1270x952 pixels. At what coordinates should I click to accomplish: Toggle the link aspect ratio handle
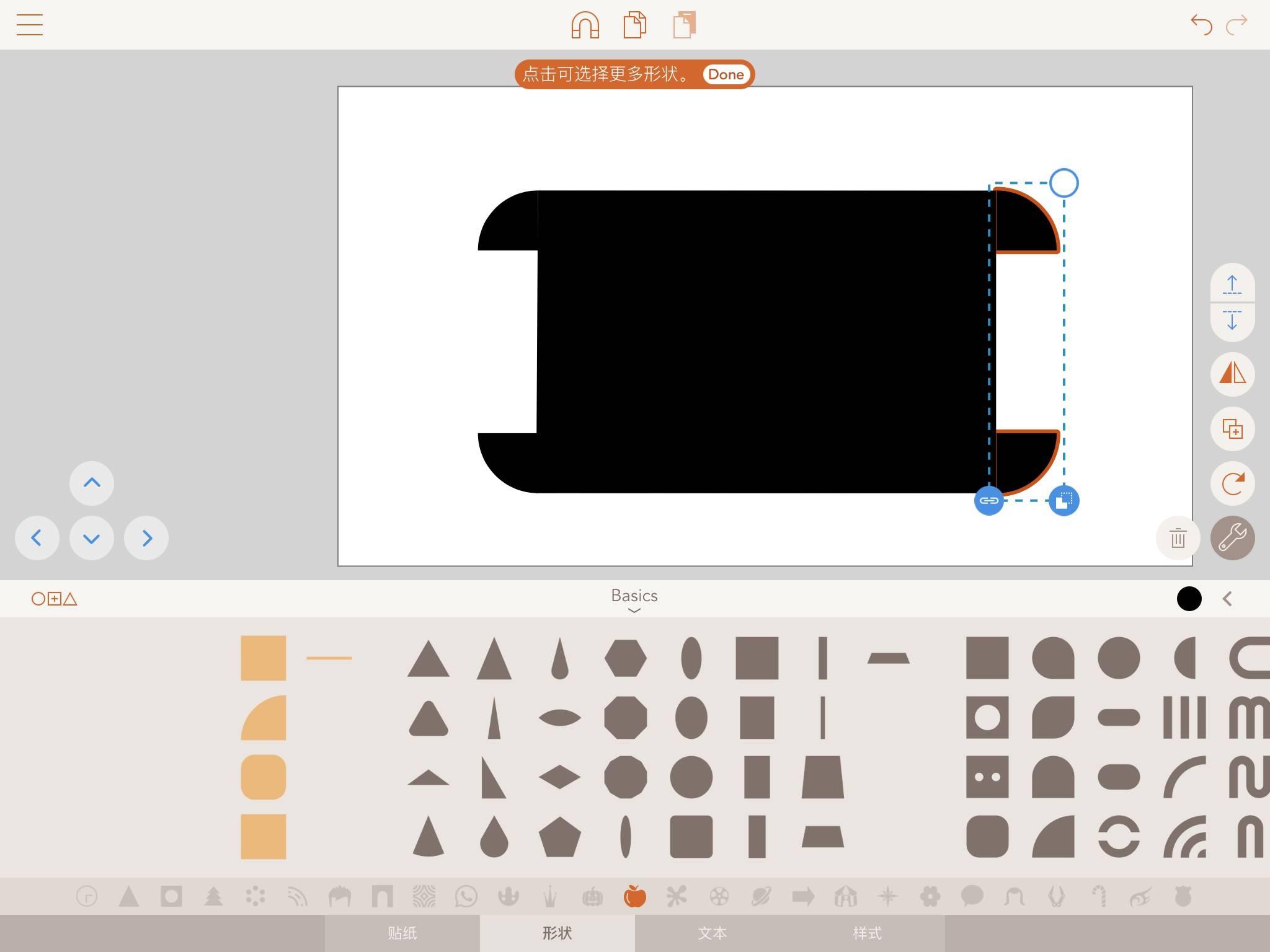[x=989, y=500]
